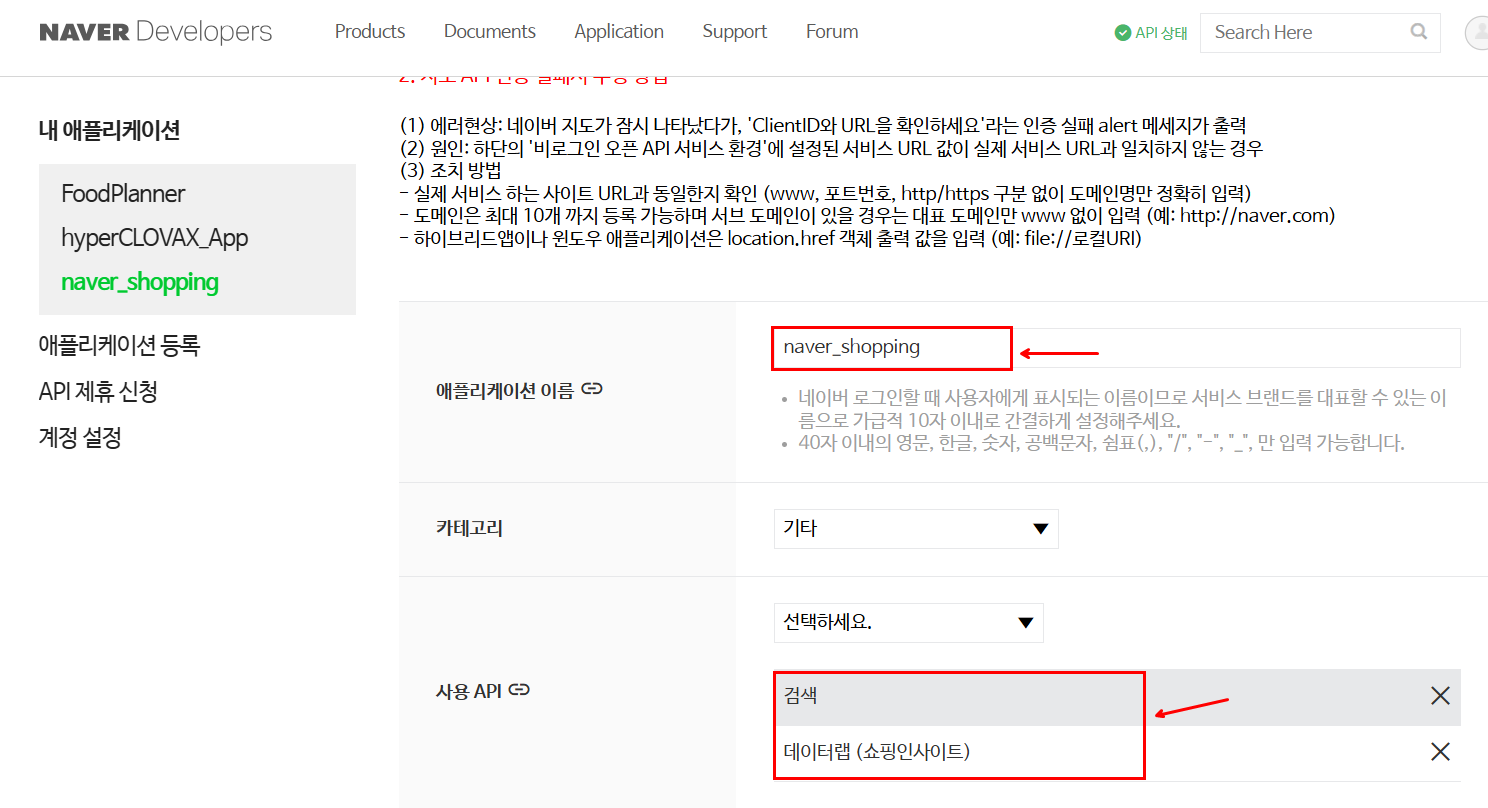
Task: Click the NAVER Developers logo
Action: [155, 32]
